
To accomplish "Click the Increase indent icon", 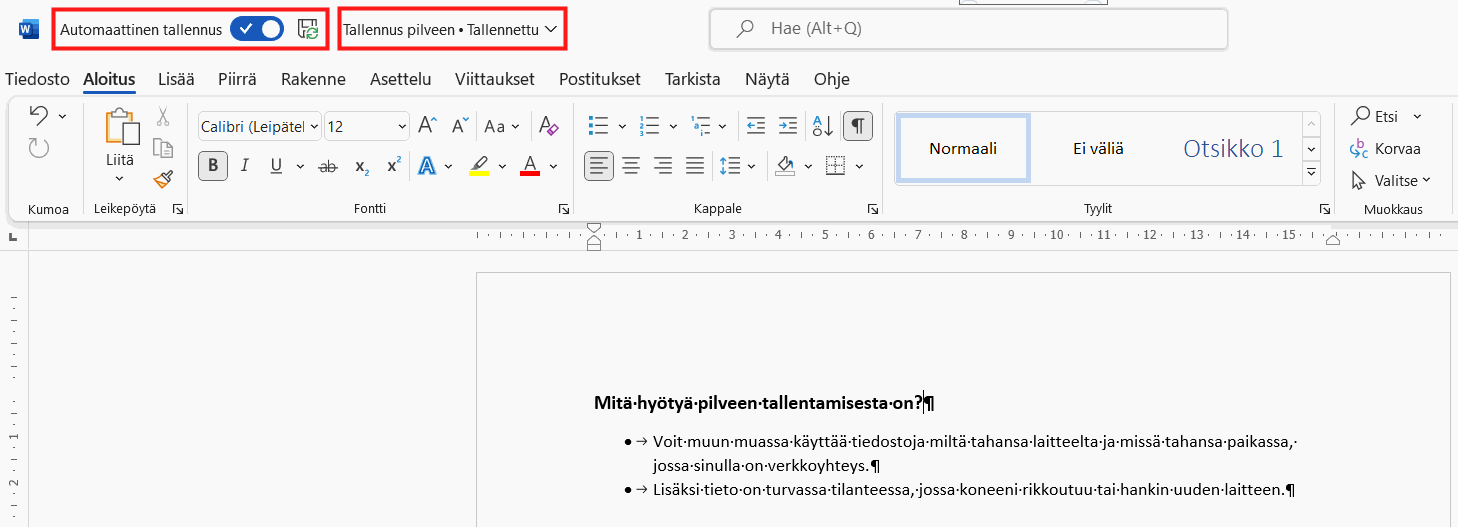I will (x=788, y=126).
